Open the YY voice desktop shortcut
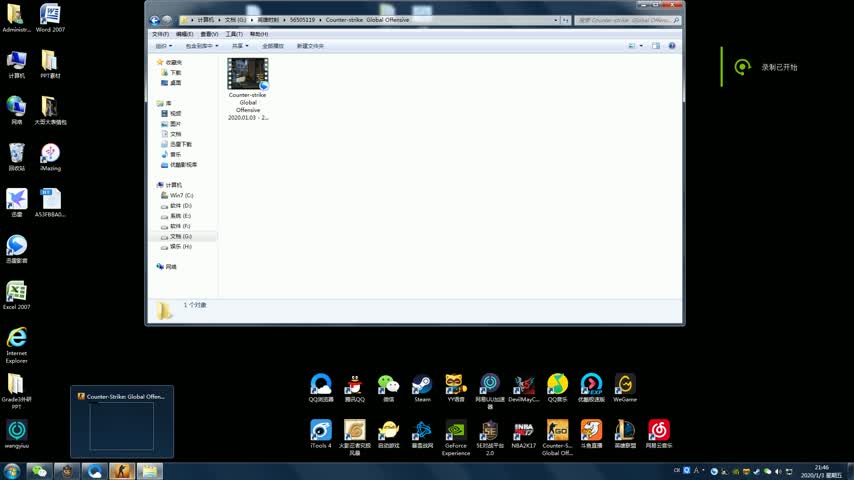 [x=456, y=387]
